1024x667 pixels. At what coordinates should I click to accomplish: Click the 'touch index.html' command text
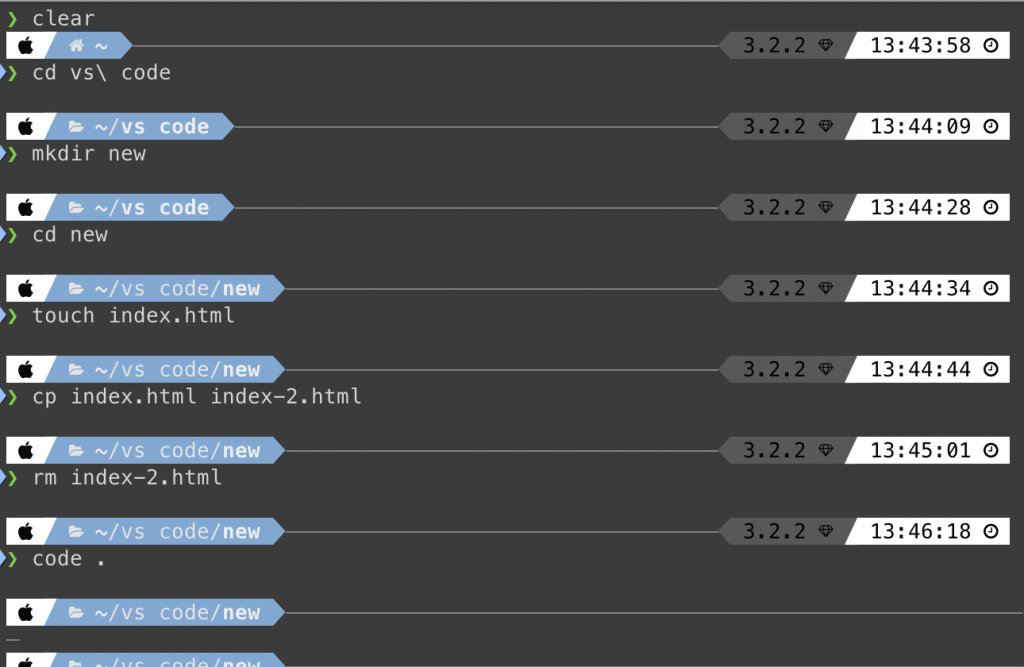point(133,316)
